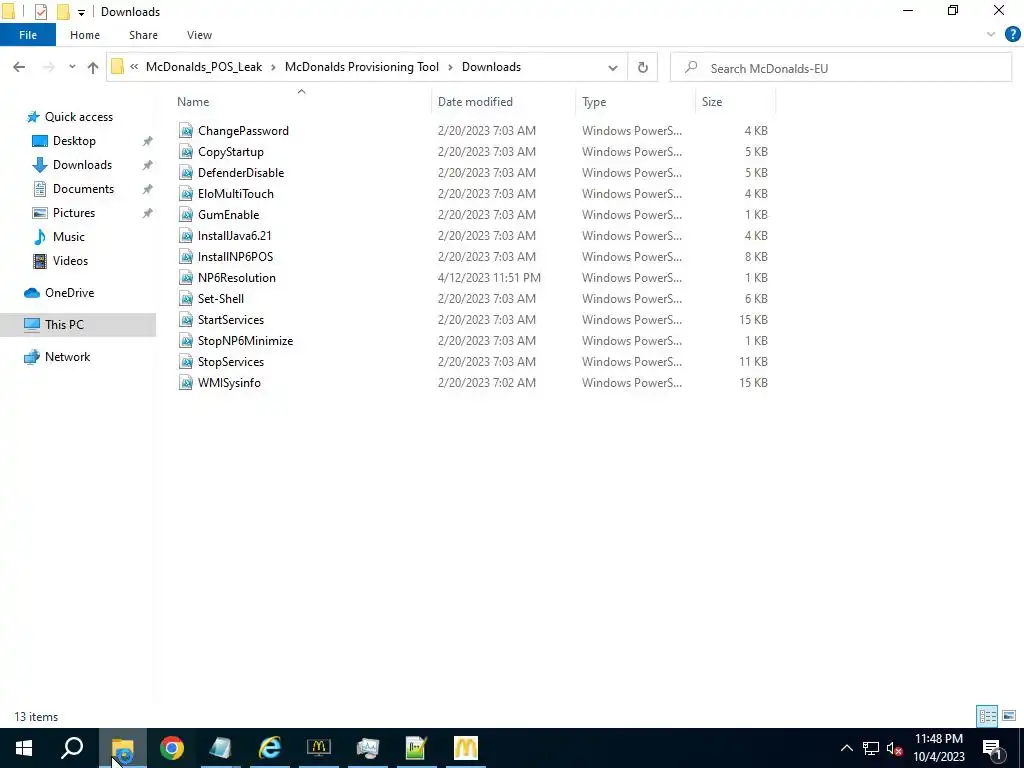Viewport: 1024px width, 768px height.
Task: Refresh the Downloads folder view
Action: (643, 67)
